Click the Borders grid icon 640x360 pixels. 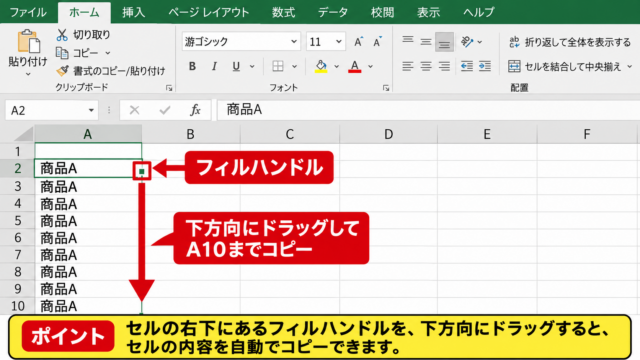tap(278, 66)
